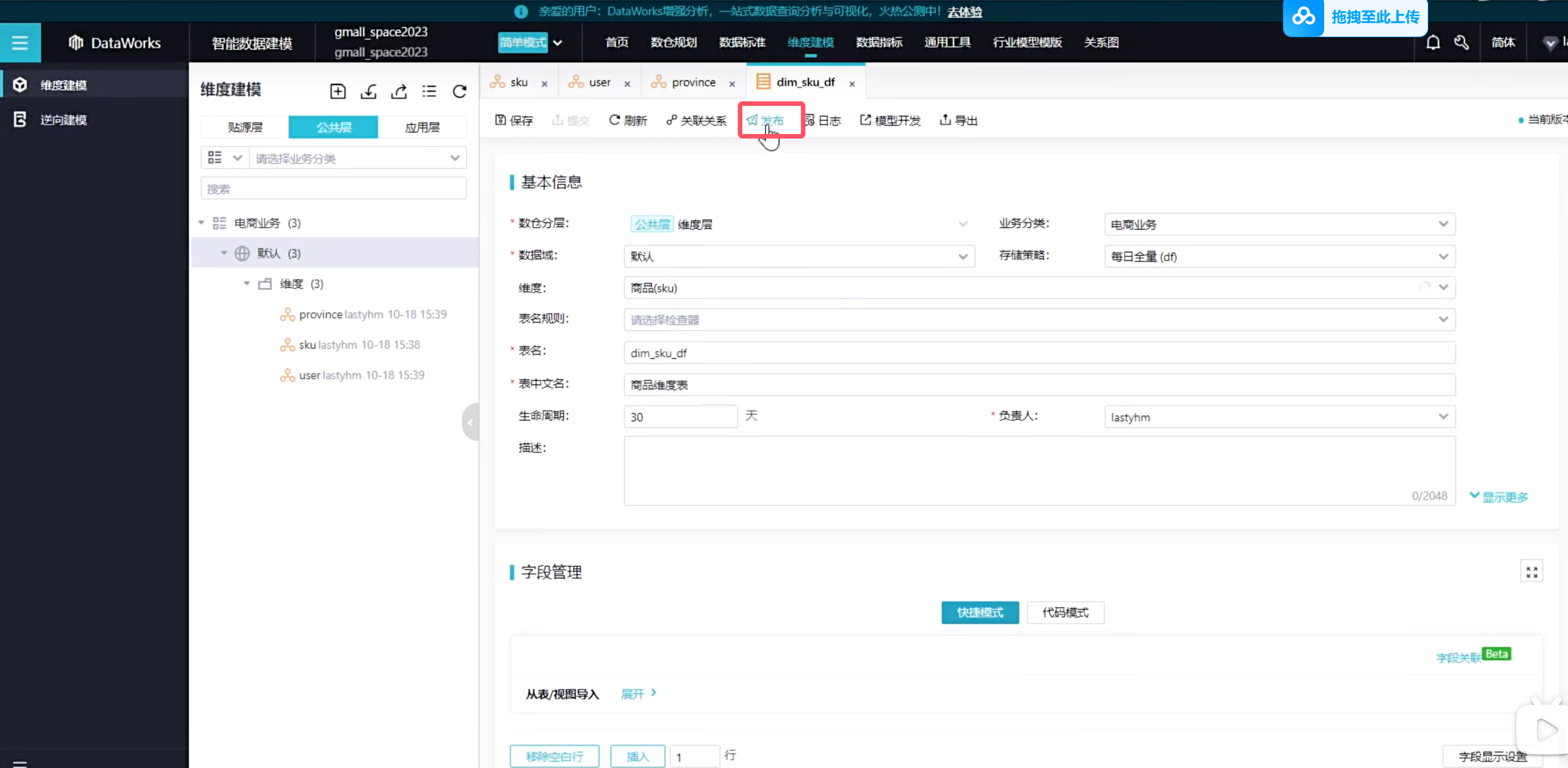Switch to the province tab
1568x768 pixels.
(693, 82)
